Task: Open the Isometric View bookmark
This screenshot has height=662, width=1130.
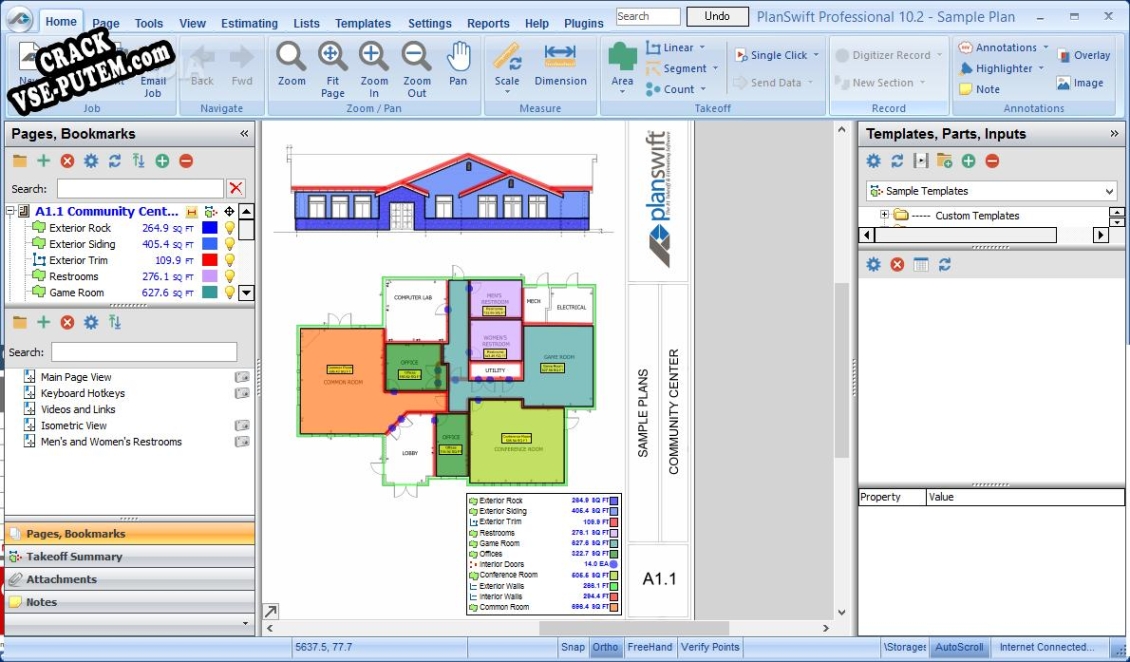Action: click(x=73, y=425)
